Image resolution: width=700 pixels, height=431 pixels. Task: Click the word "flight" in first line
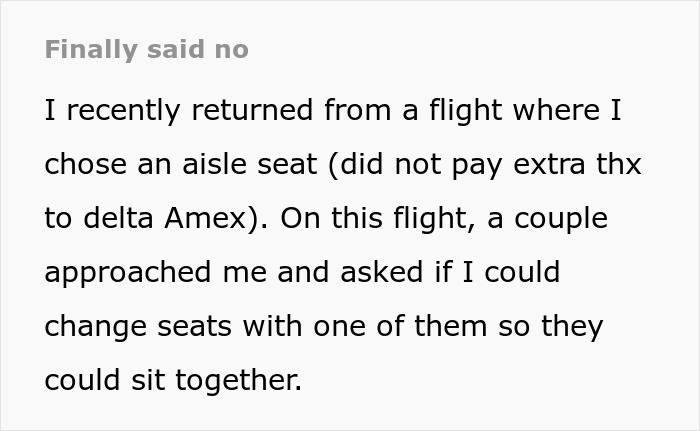[x=457, y=110]
